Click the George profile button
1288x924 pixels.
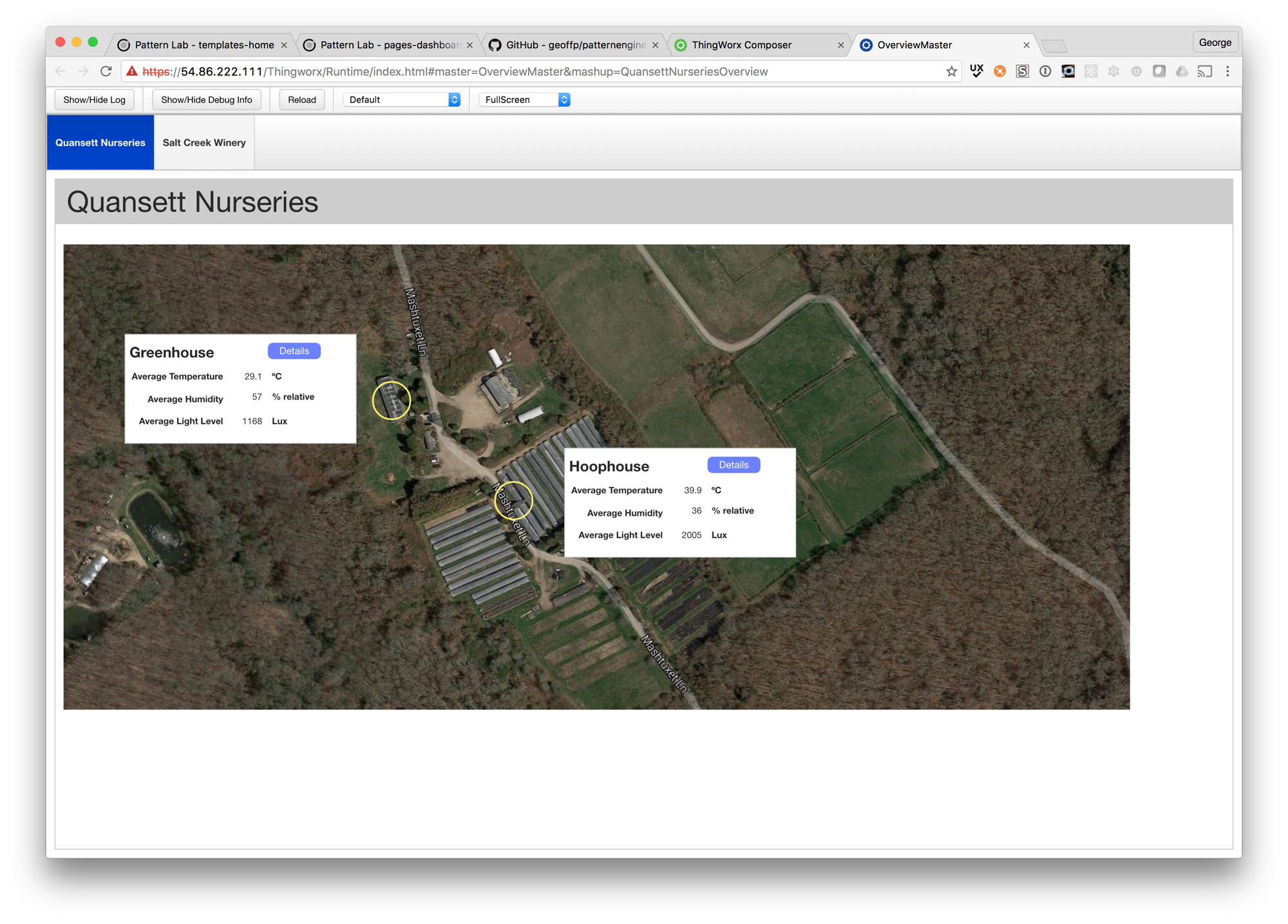coord(1215,42)
